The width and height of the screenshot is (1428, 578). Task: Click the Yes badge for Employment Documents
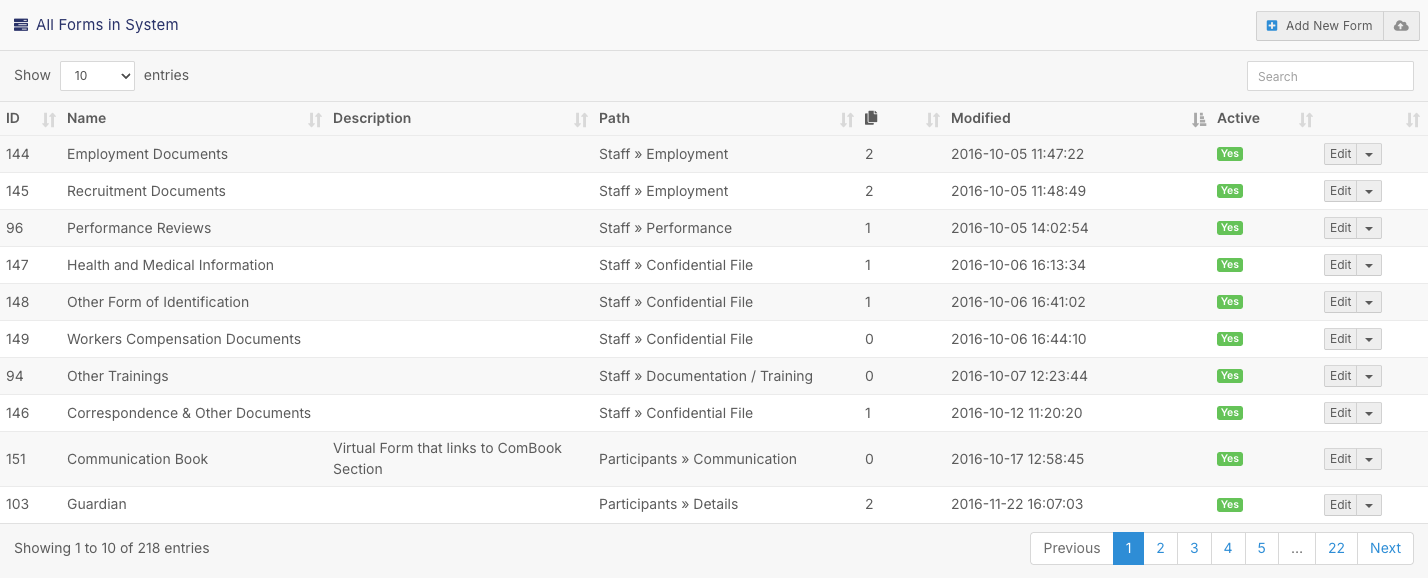point(1229,154)
